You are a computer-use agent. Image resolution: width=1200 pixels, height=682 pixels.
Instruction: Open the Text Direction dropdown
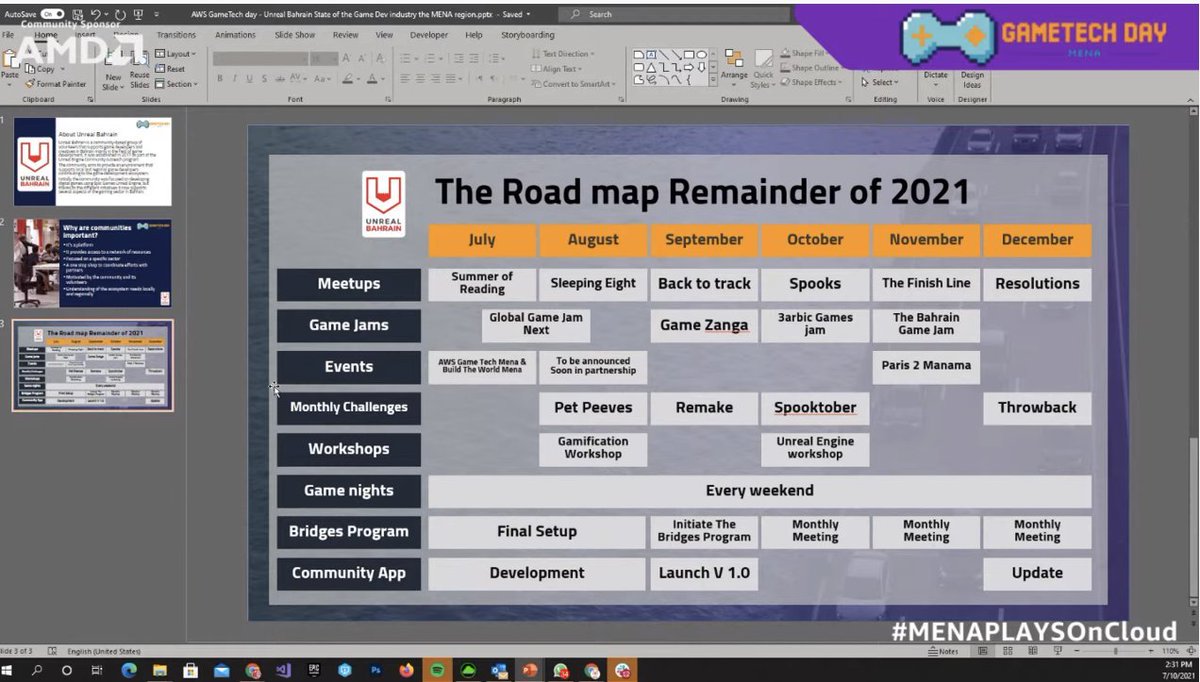point(564,54)
